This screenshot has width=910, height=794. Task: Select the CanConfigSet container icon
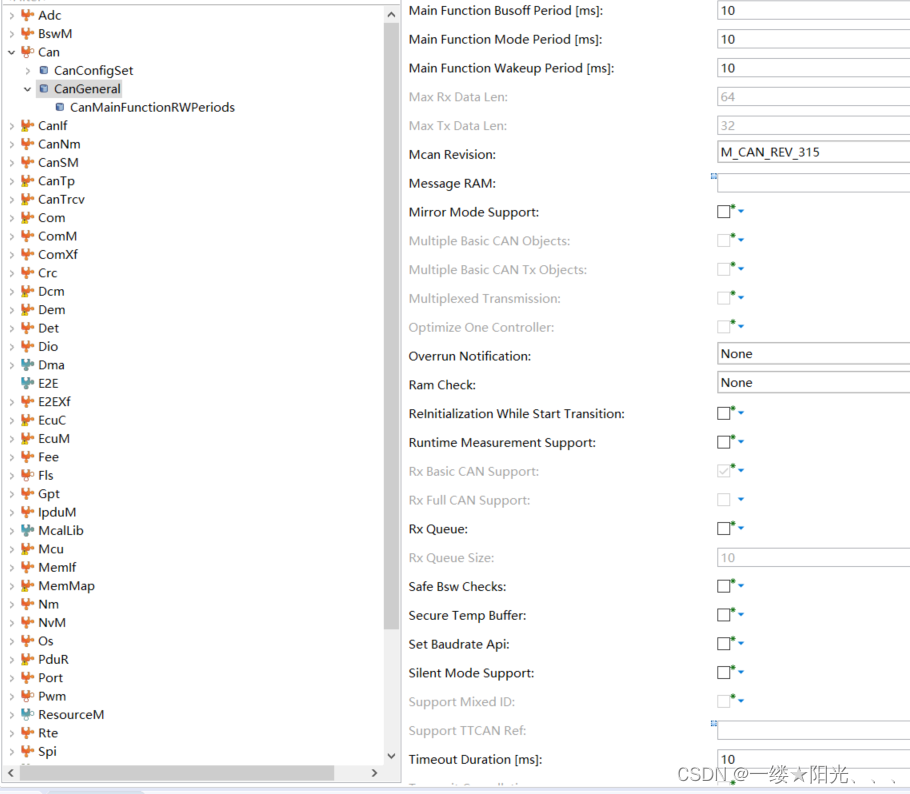(x=42, y=70)
